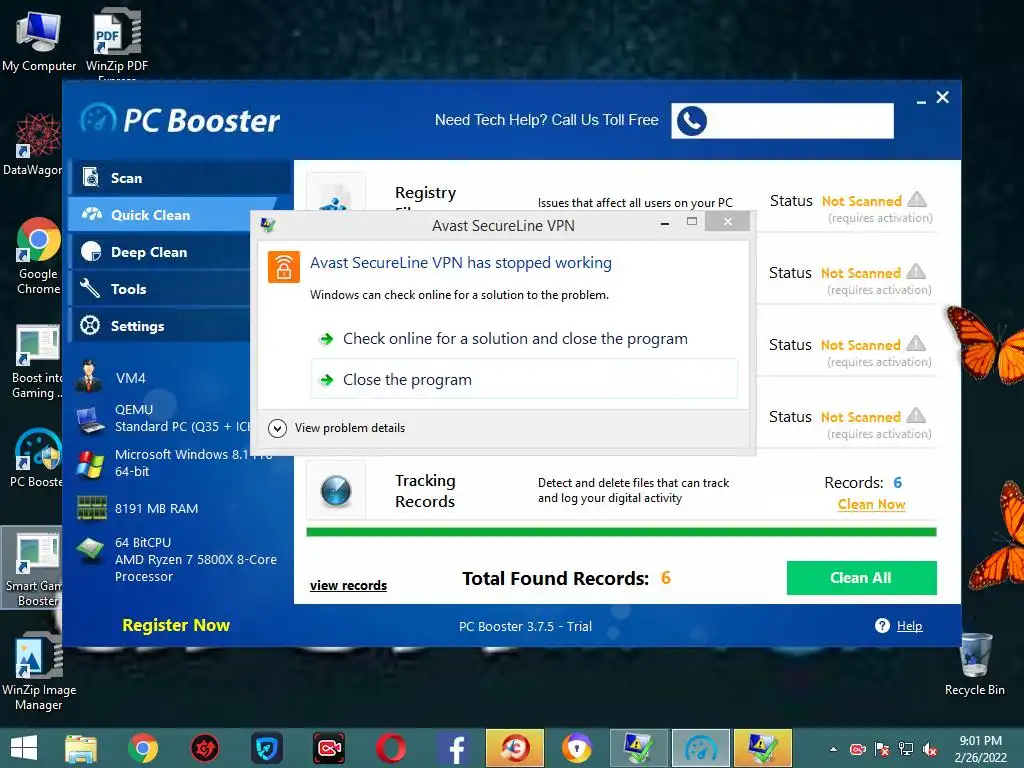The image size is (1024, 768).
Task: Open PC Booster desktop shortcut
Action: (x=37, y=458)
